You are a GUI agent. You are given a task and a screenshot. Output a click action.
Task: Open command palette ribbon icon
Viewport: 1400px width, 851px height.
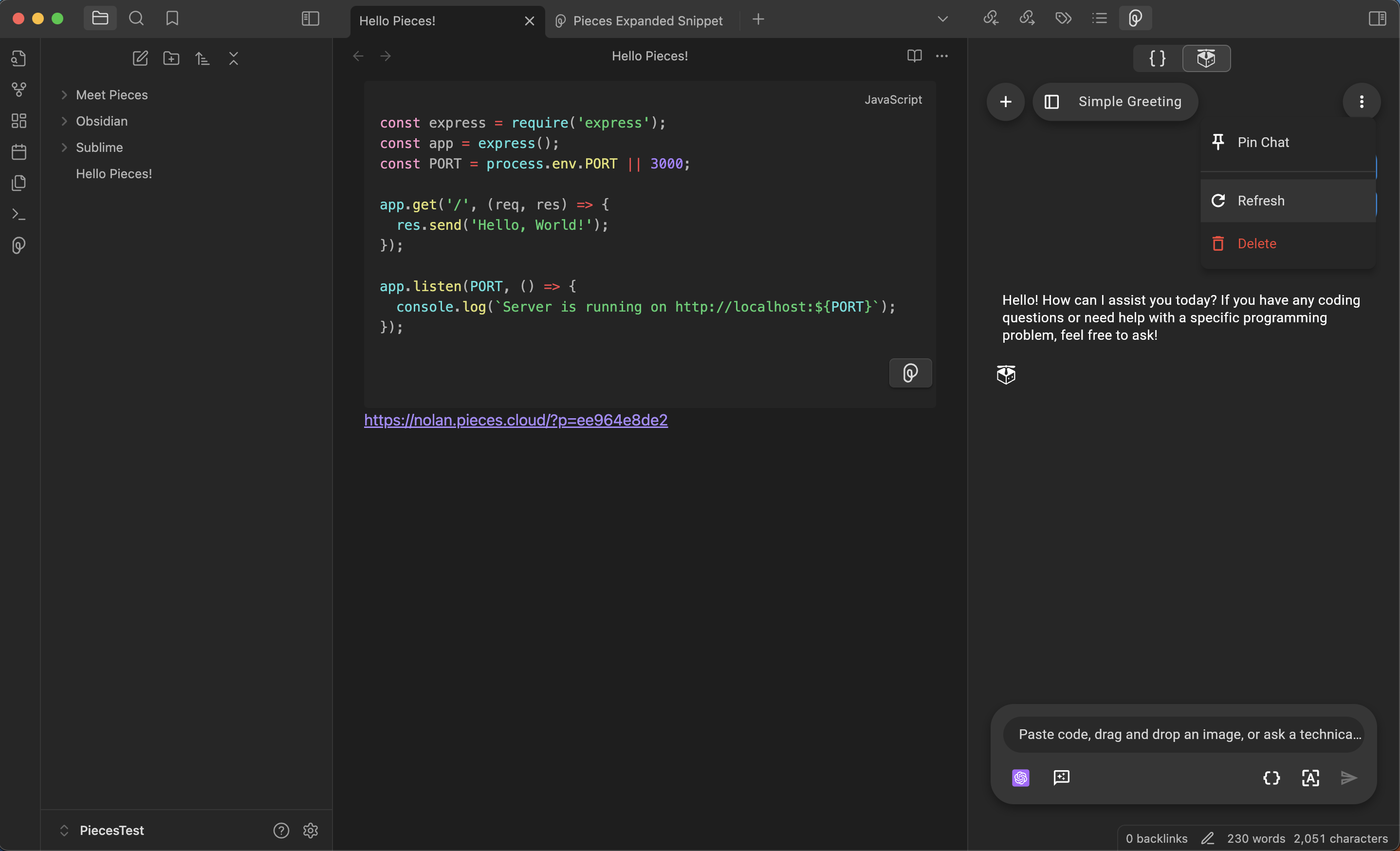pyautogui.click(x=19, y=214)
